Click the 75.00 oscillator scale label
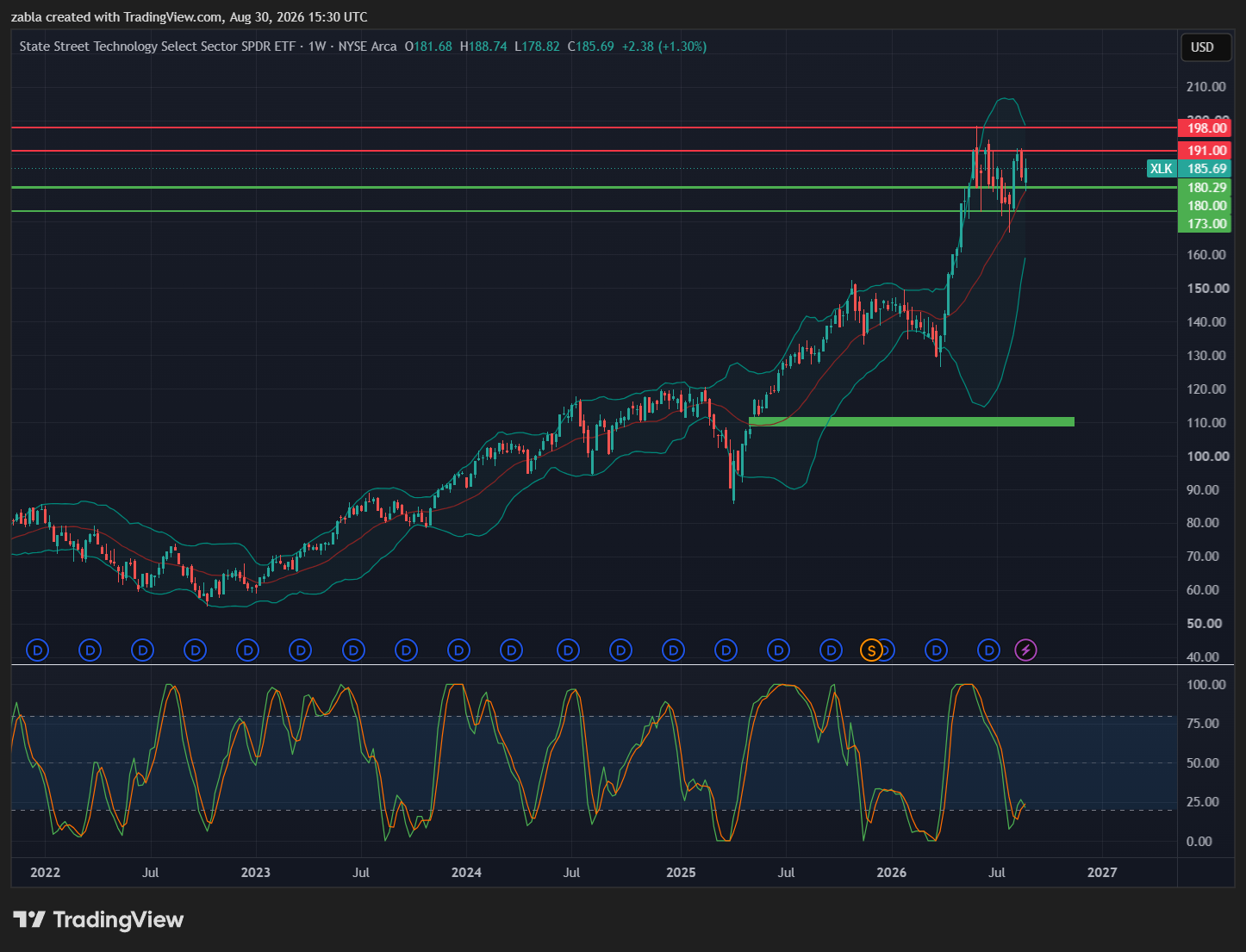The height and width of the screenshot is (952, 1246). coord(1203,724)
